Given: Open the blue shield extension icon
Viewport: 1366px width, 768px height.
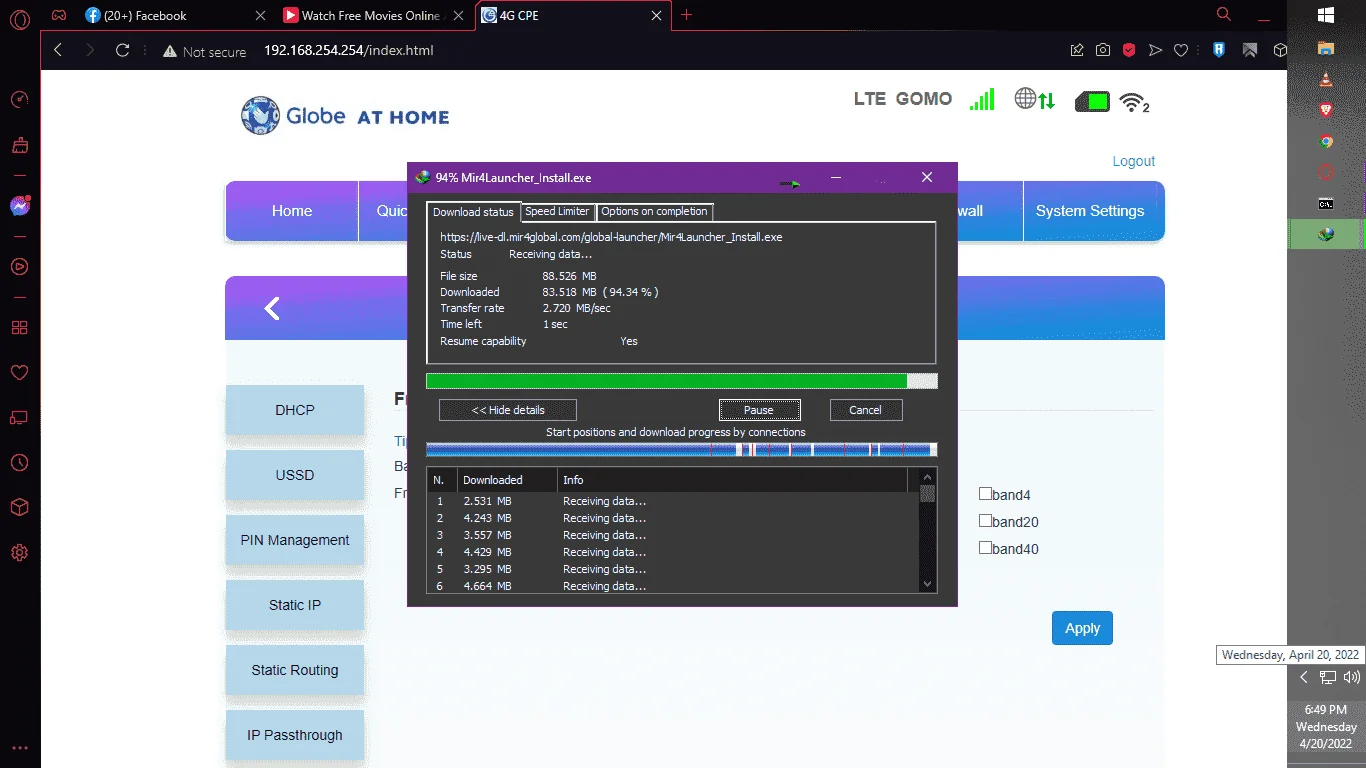Looking at the screenshot, I should pyautogui.click(x=1220, y=50).
